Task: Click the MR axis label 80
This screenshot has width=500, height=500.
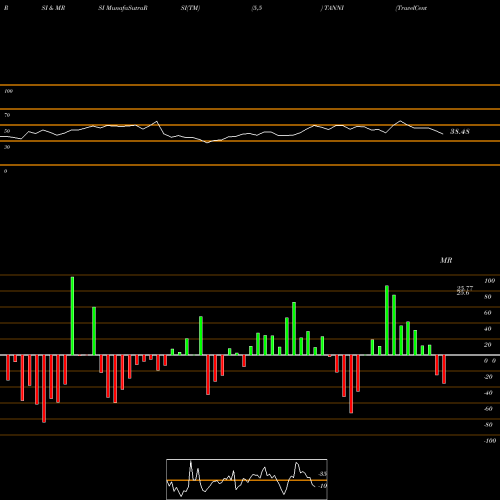Action: click(488, 297)
